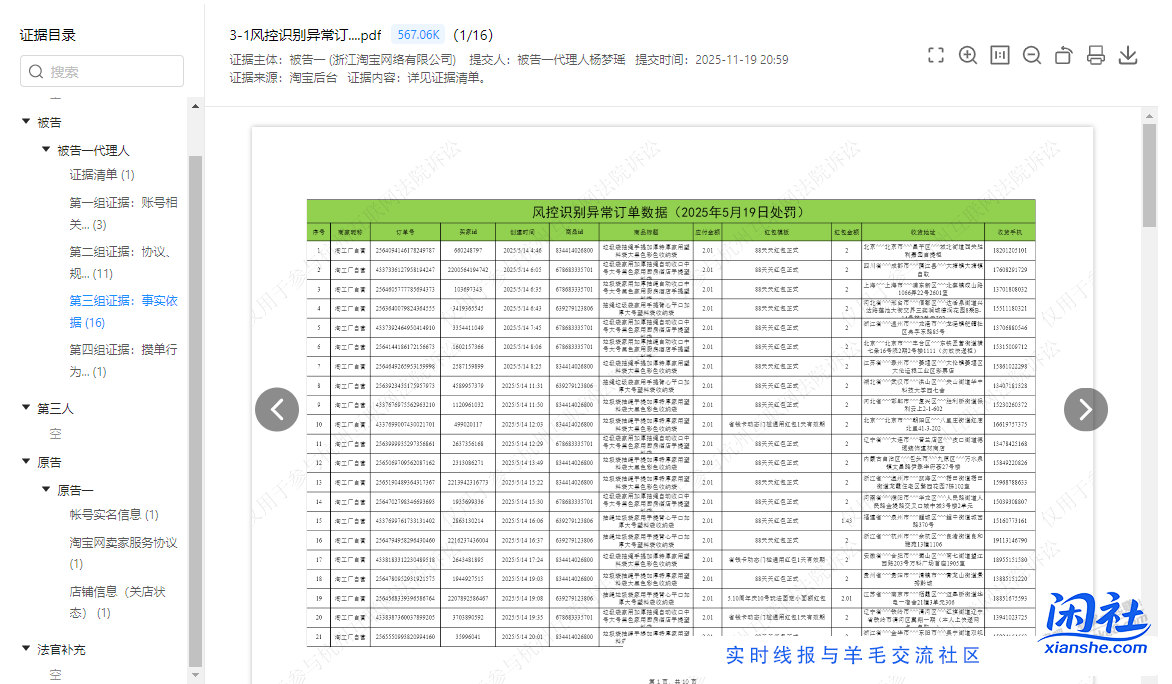The height and width of the screenshot is (684, 1172).
Task: Collapse the 原告一 section
Action: pos(44,489)
